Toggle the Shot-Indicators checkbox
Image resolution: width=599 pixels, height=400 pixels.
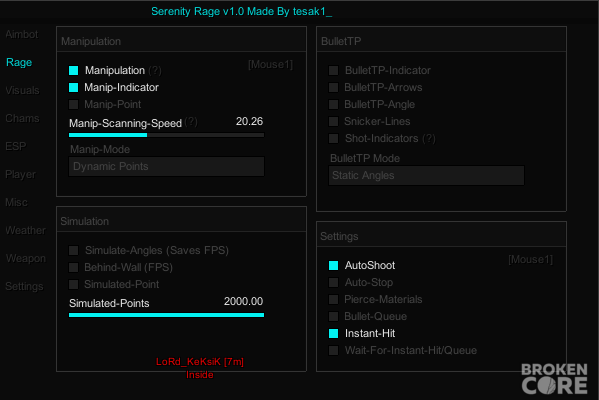[x=333, y=138]
